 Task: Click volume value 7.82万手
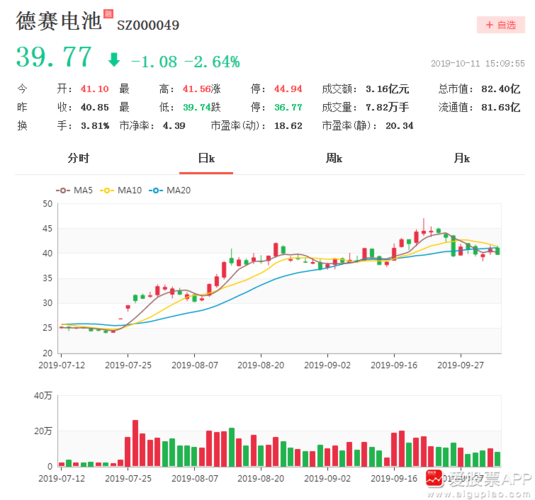[x=387, y=108]
